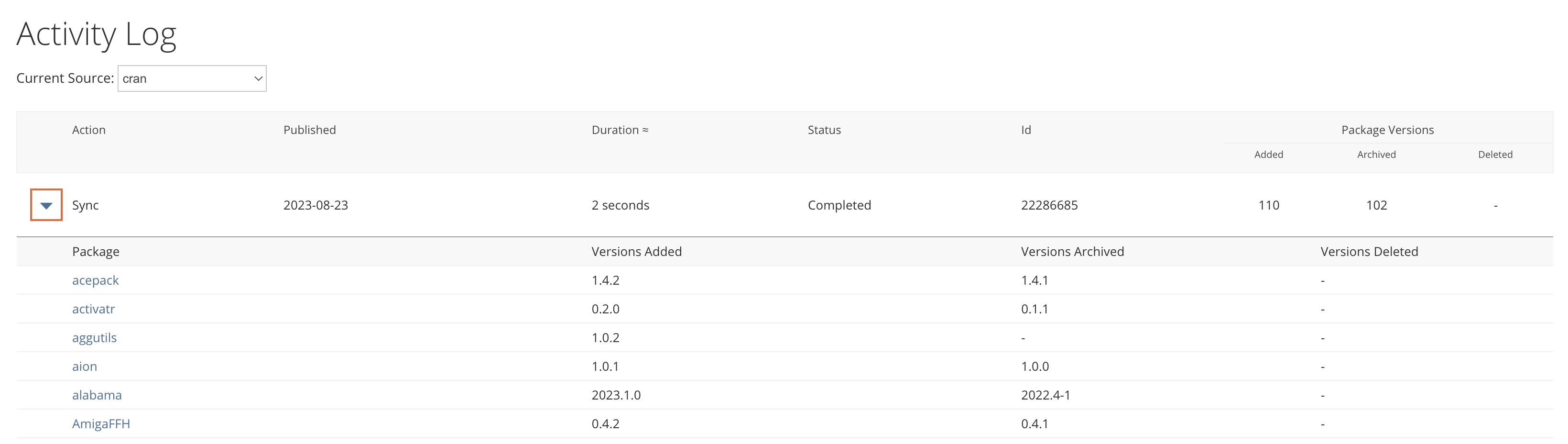
Task: Open the aion package link
Action: 85,366
